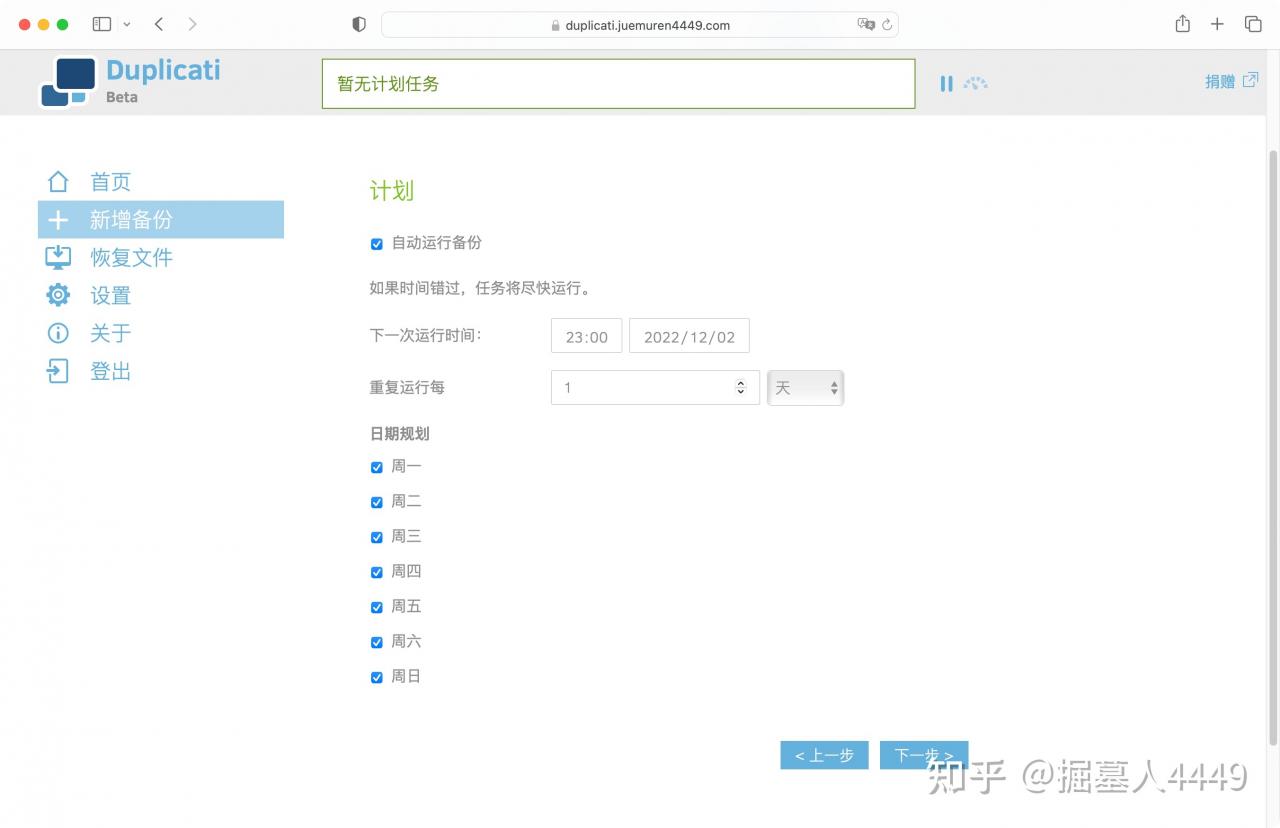Click the Beta label under Duplicati

pos(122,97)
